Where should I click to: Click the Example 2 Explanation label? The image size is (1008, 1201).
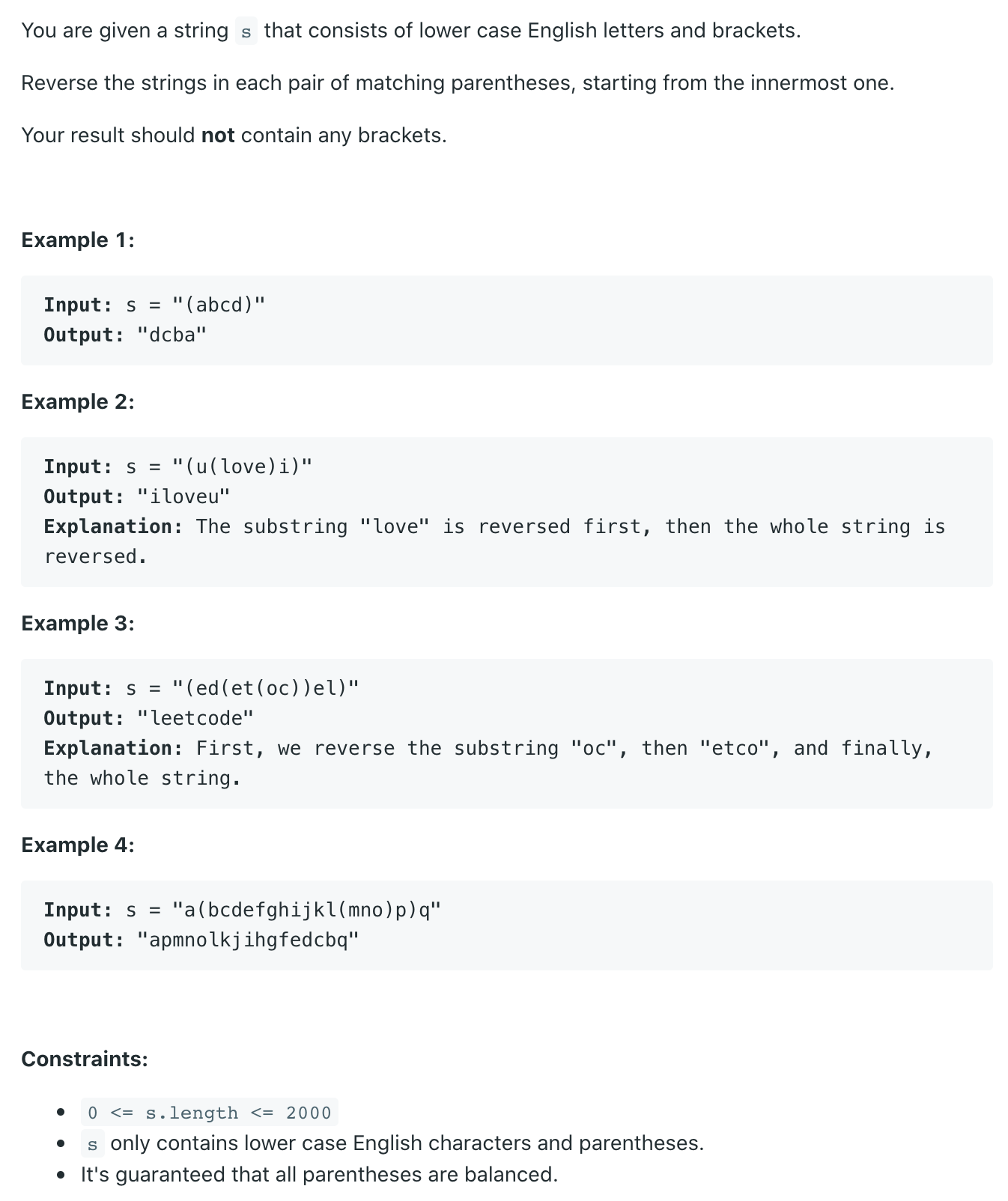tap(113, 526)
